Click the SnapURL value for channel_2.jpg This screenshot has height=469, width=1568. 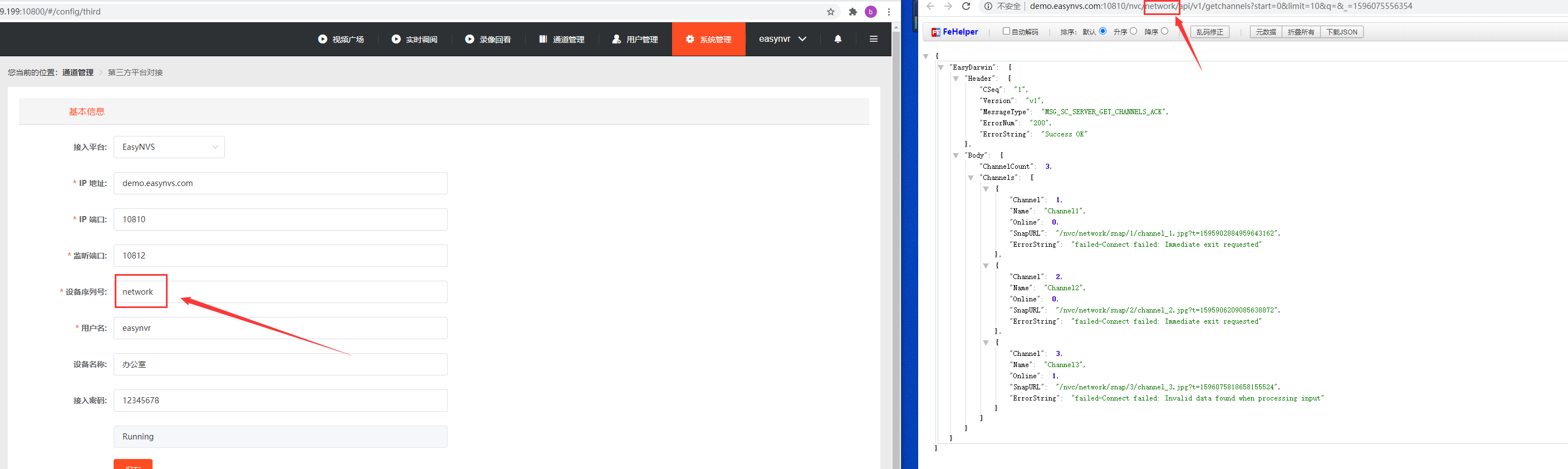point(1168,310)
